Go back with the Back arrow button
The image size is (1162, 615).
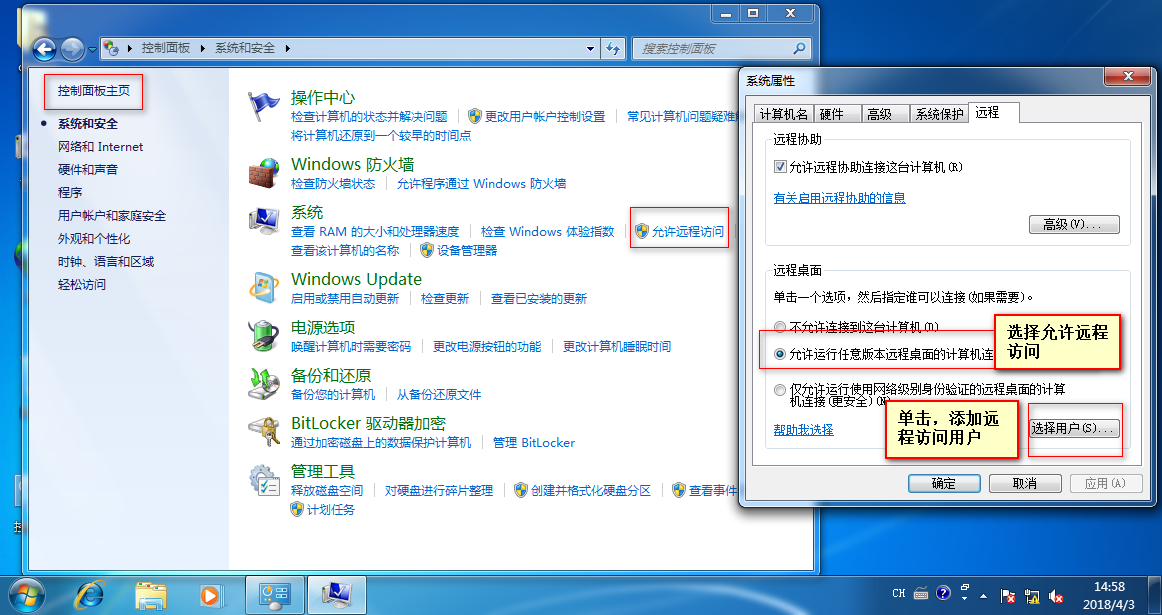pos(44,50)
